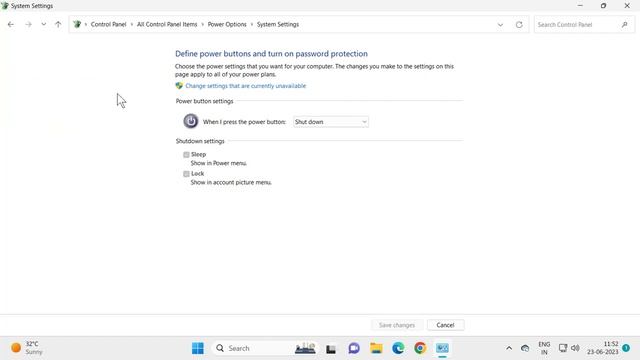Show hidden system tray icons
640x360 pixels.
coord(509,348)
